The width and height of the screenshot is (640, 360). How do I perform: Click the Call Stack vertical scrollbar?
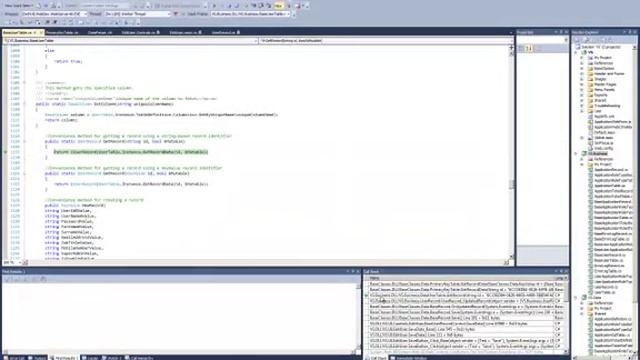pyautogui.click(x=566, y=316)
